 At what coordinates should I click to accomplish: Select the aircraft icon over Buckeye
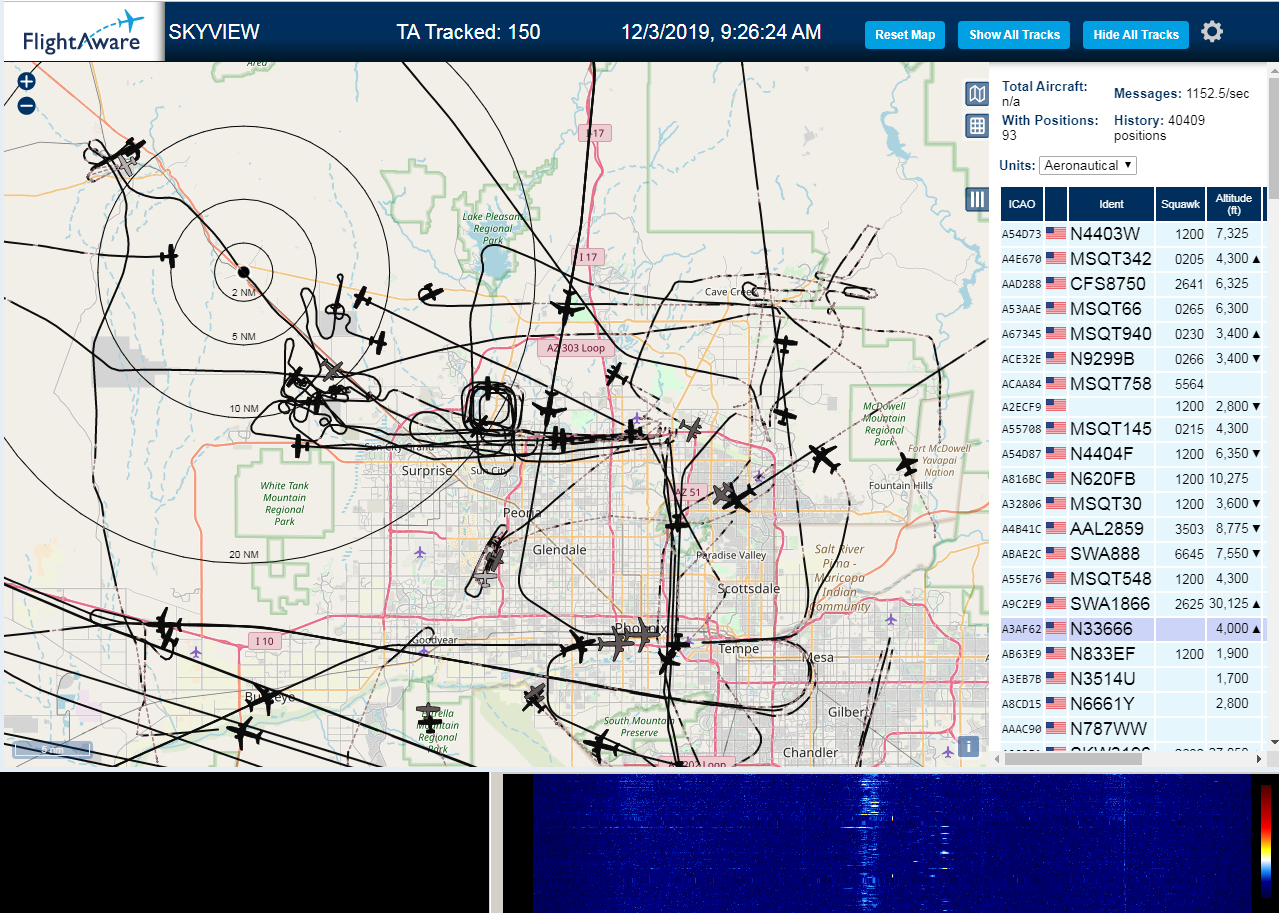coord(264,698)
